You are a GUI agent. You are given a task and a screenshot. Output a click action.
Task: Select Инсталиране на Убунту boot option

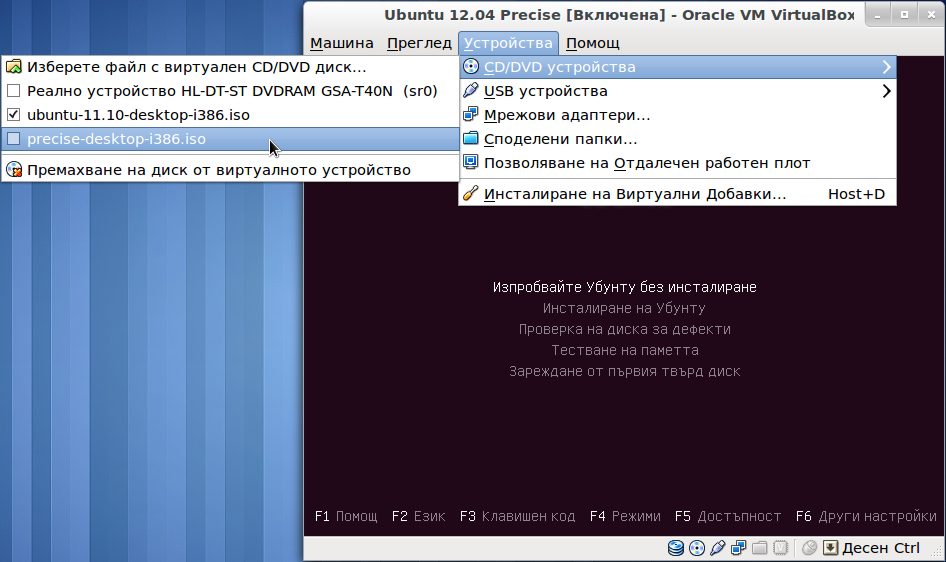(x=624, y=308)
